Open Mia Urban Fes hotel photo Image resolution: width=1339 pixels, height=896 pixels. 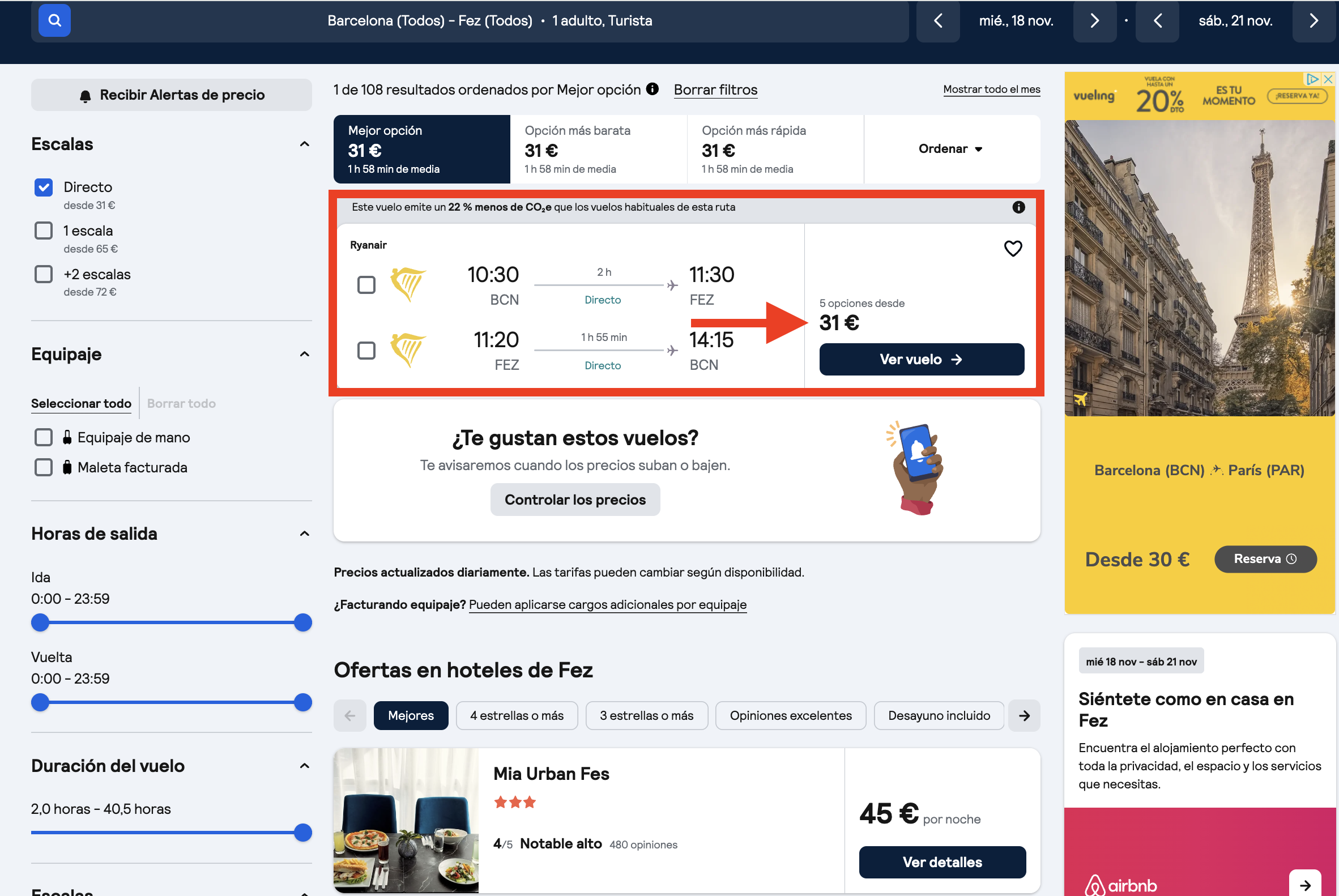point(406,821)
